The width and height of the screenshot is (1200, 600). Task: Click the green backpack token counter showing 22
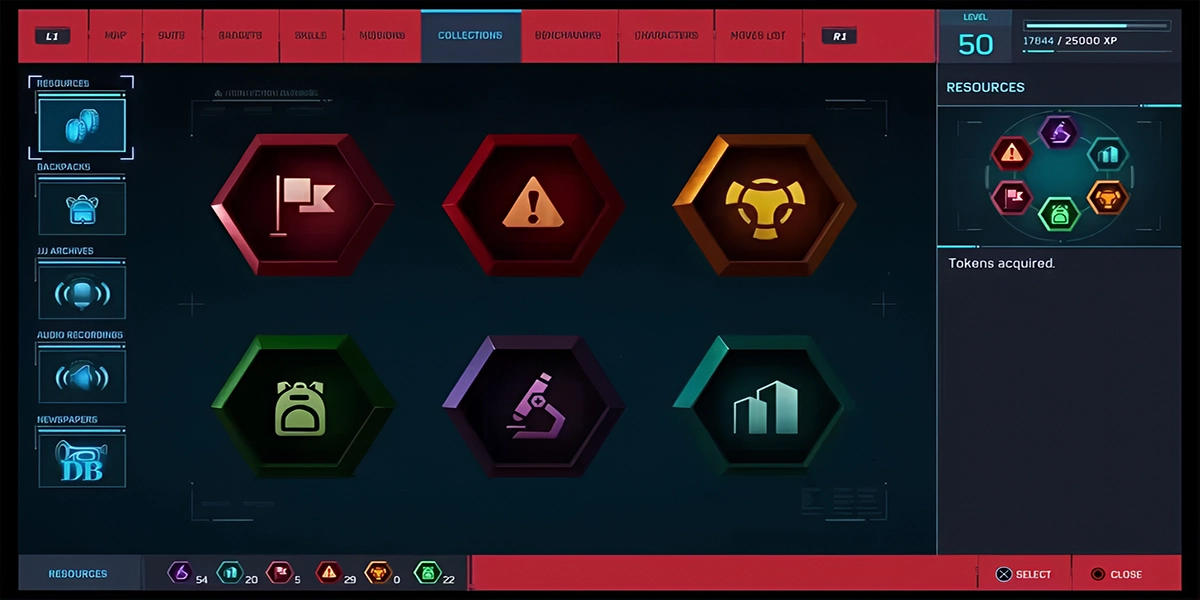click(435, 573)
